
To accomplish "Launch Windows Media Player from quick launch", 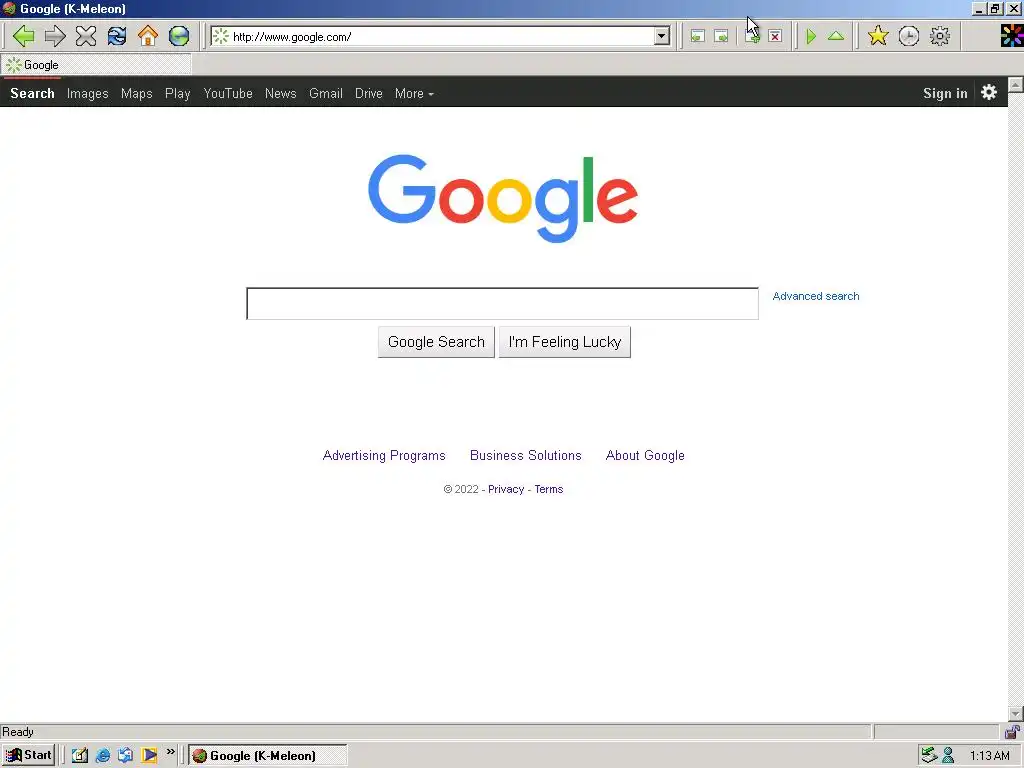I will click(x=149, y=756).
